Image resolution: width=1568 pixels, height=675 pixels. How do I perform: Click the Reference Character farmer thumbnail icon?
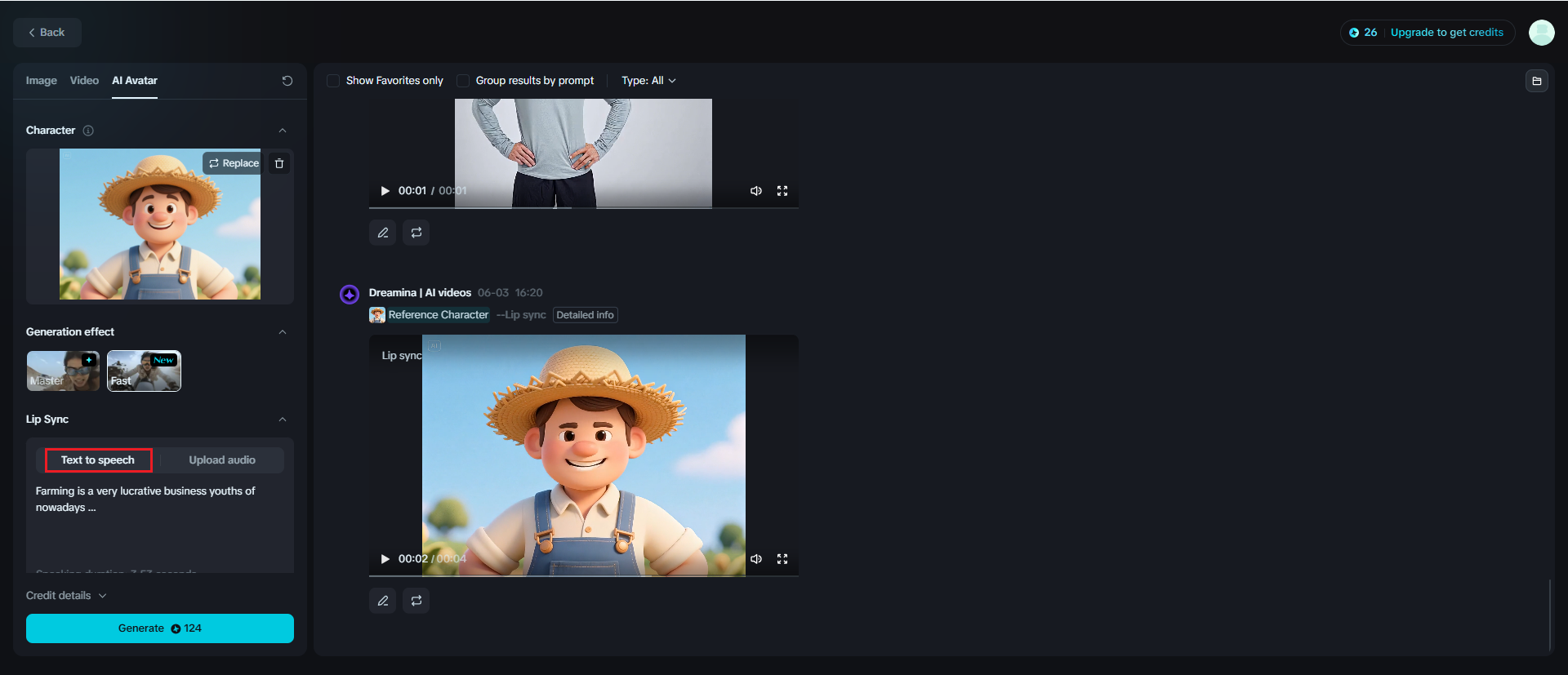tap(377, 315)
